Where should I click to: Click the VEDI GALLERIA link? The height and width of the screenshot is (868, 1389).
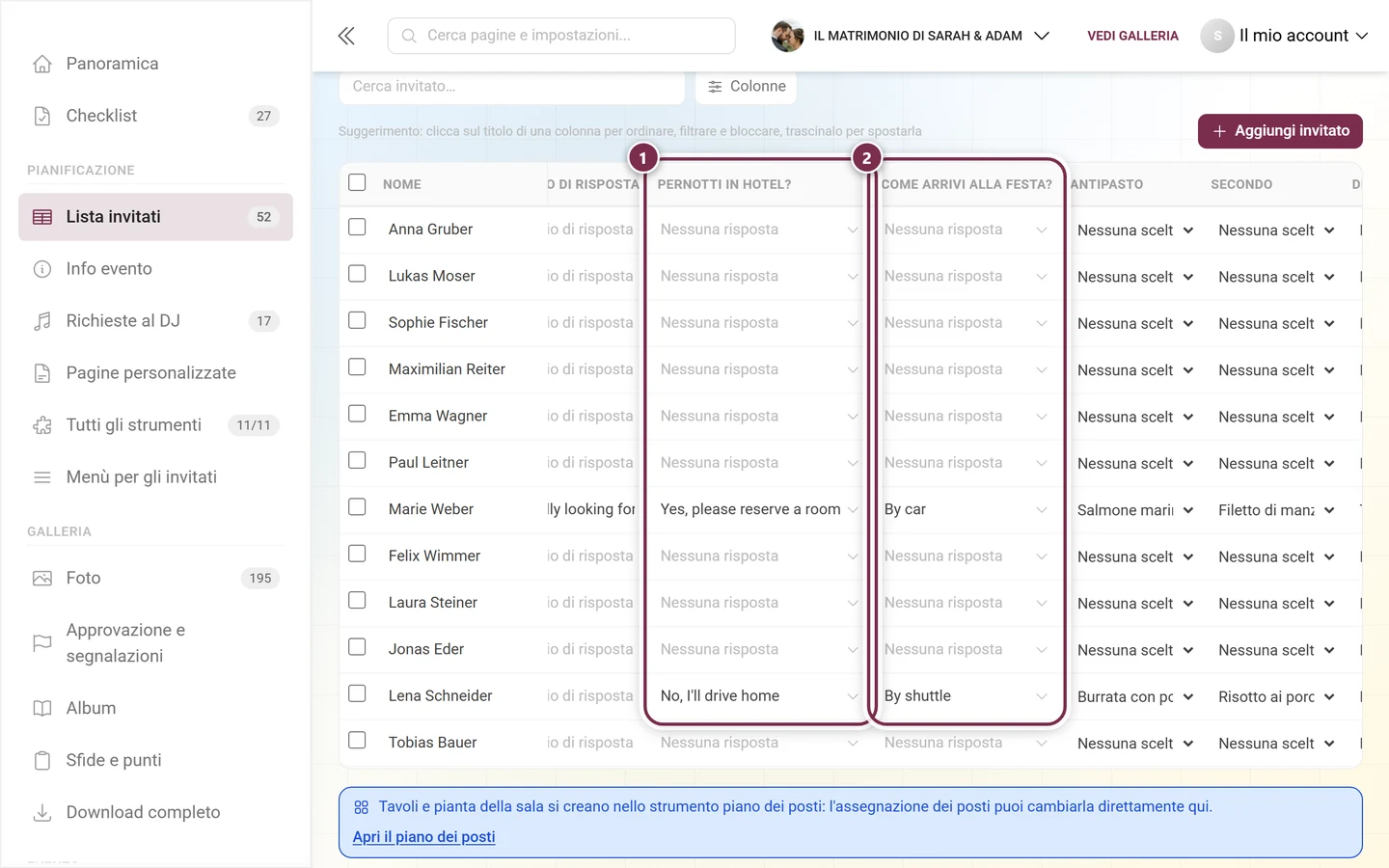(1132, 36)
